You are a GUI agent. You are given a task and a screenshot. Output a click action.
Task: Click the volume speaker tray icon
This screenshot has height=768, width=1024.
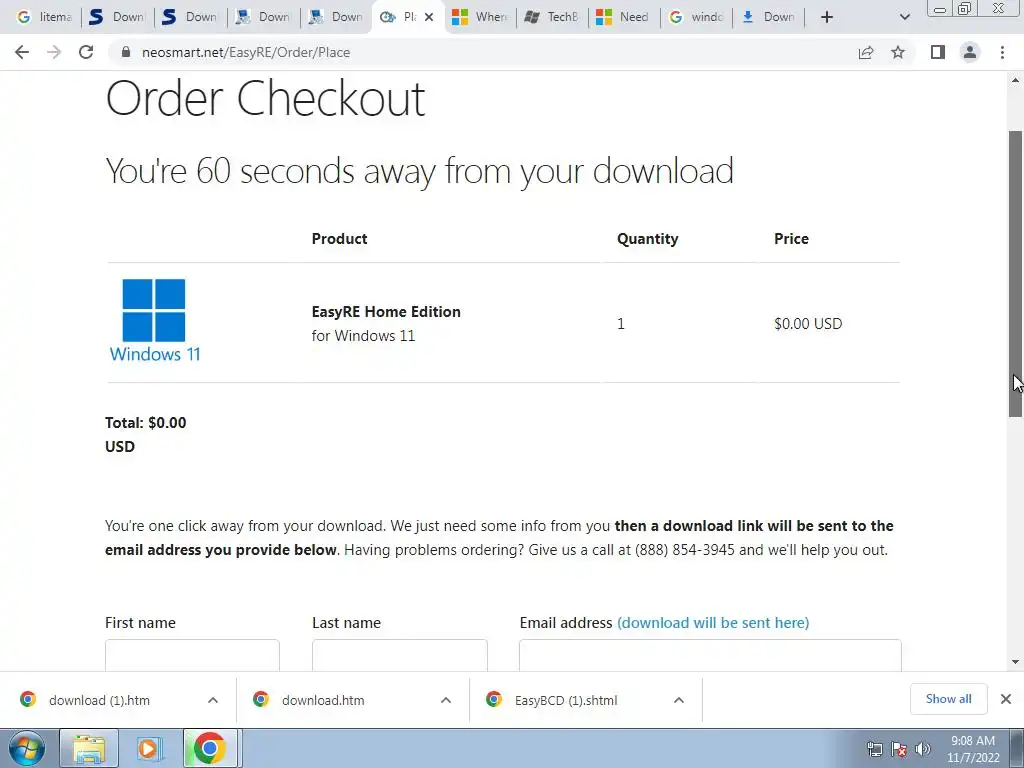point(923,749)
